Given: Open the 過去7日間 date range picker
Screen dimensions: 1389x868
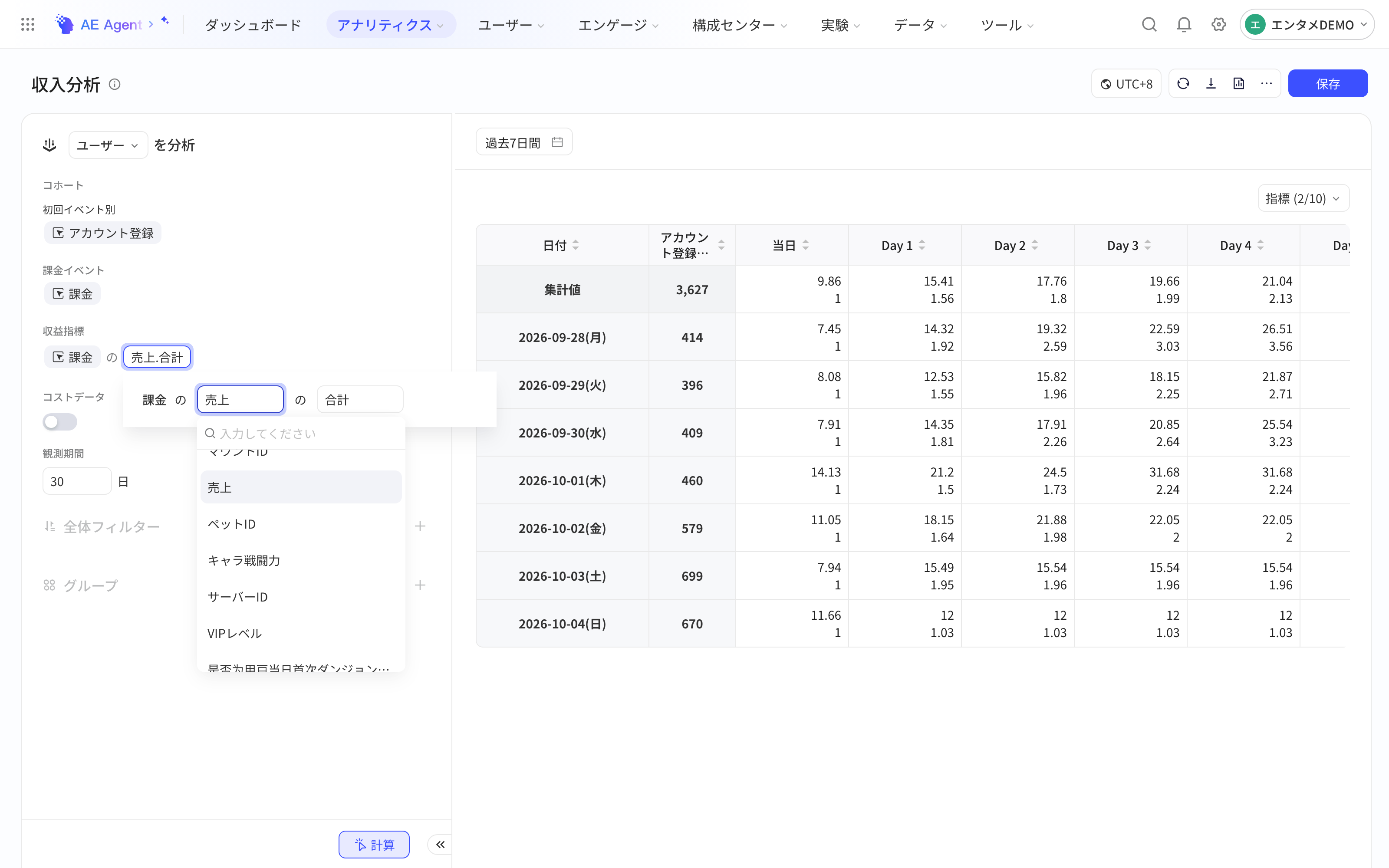Looking at the screenshot, I should click(x=524, y=142).
